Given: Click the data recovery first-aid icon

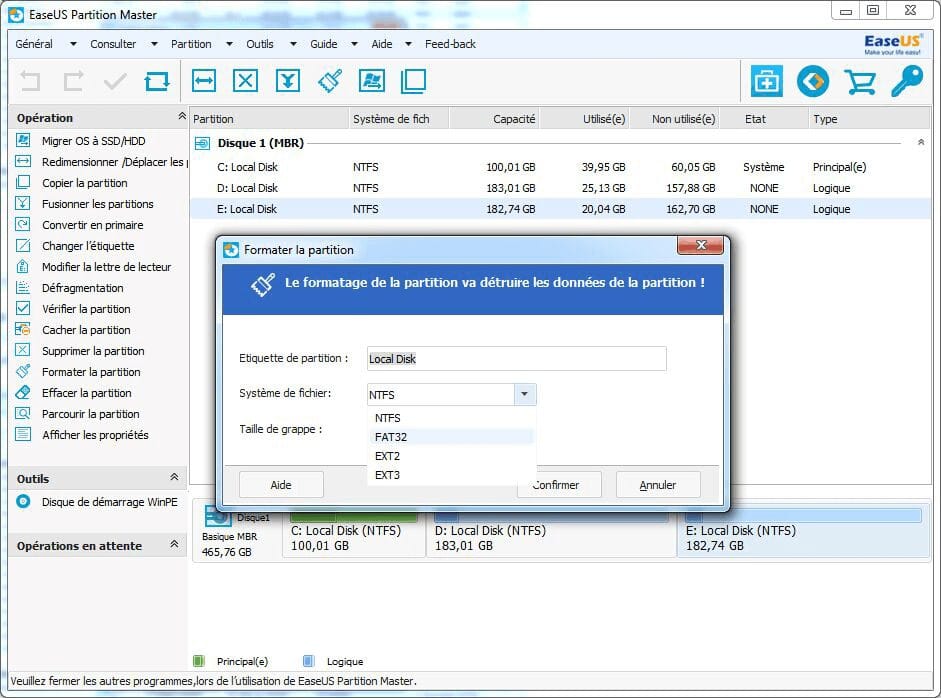Looking at the screenshot, I should pyautogui.click(x=766, y=81).
